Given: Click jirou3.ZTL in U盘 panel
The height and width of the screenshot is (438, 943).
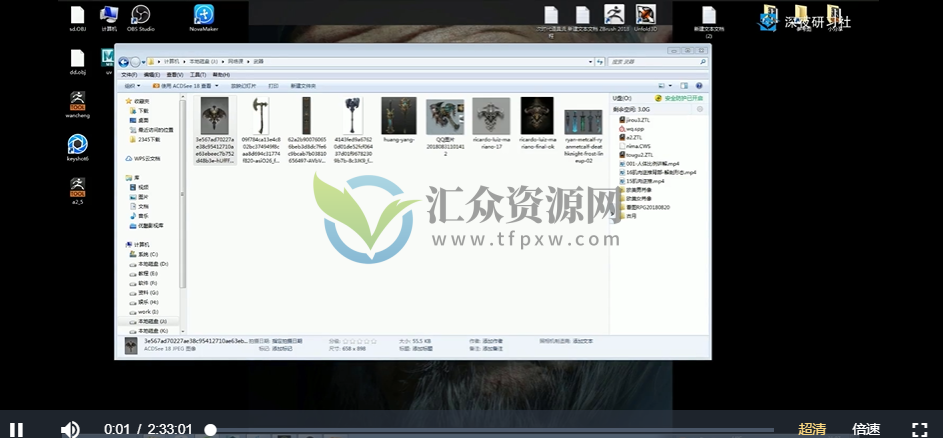Looking at the screenshot, I should (634, 120).
